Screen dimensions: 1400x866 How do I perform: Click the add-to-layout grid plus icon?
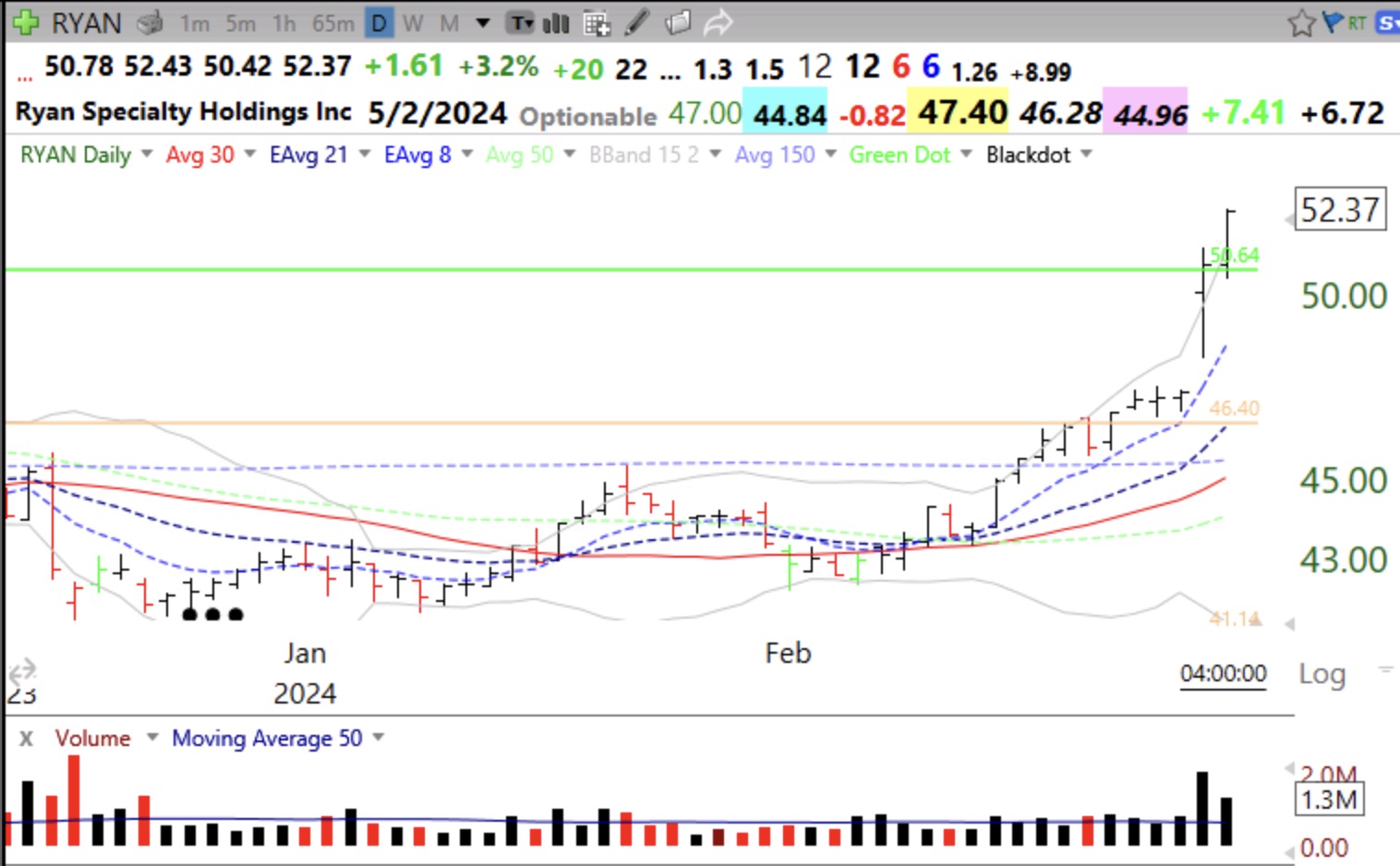(597, 23)
